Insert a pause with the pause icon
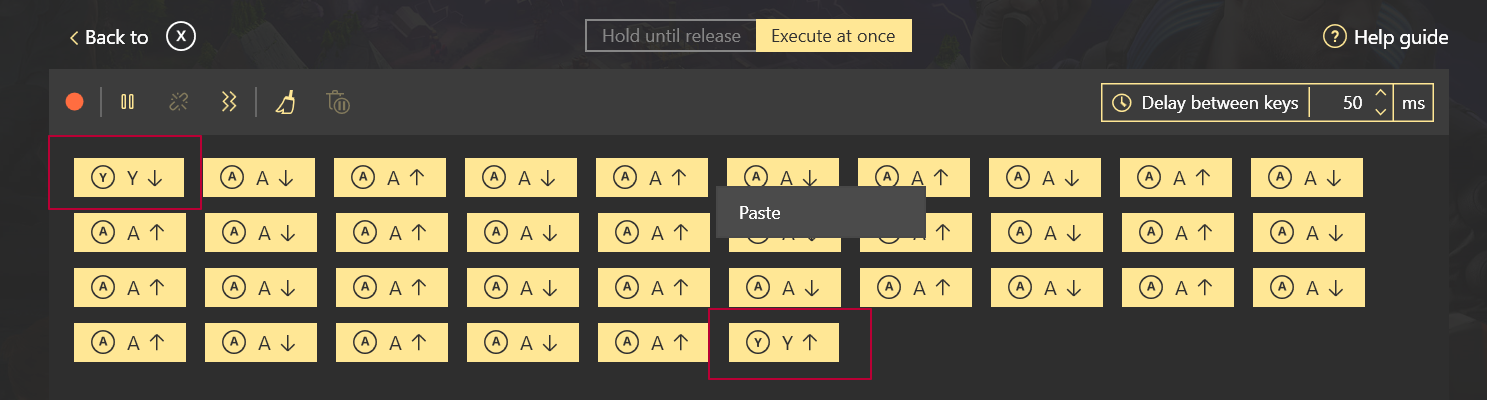Image resolution: width=1487 pixels, height=400 pixels. coord(127,102)
